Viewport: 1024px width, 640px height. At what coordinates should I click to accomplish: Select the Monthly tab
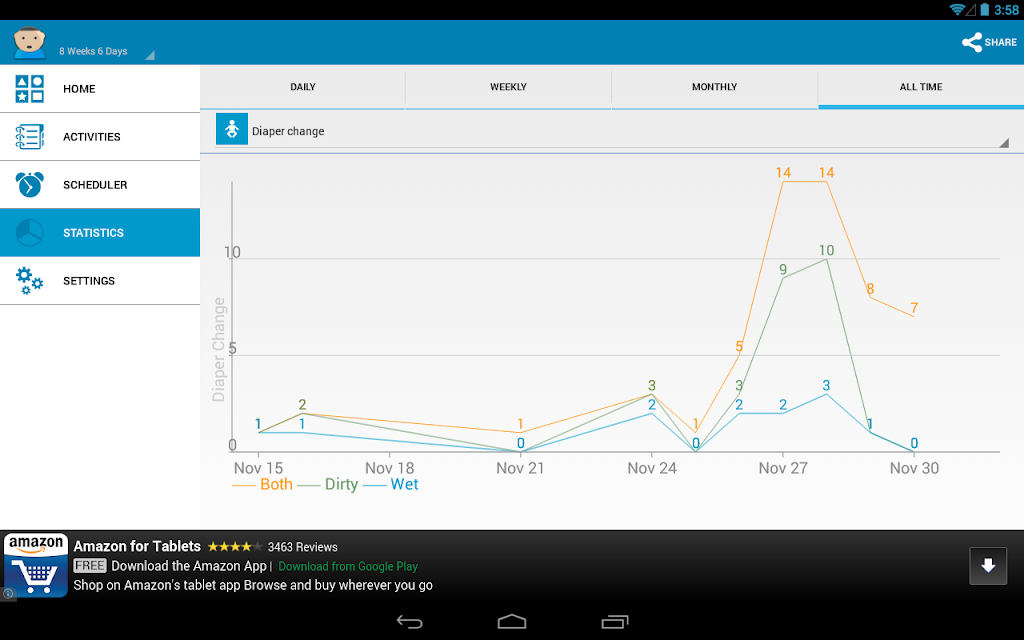714,87
